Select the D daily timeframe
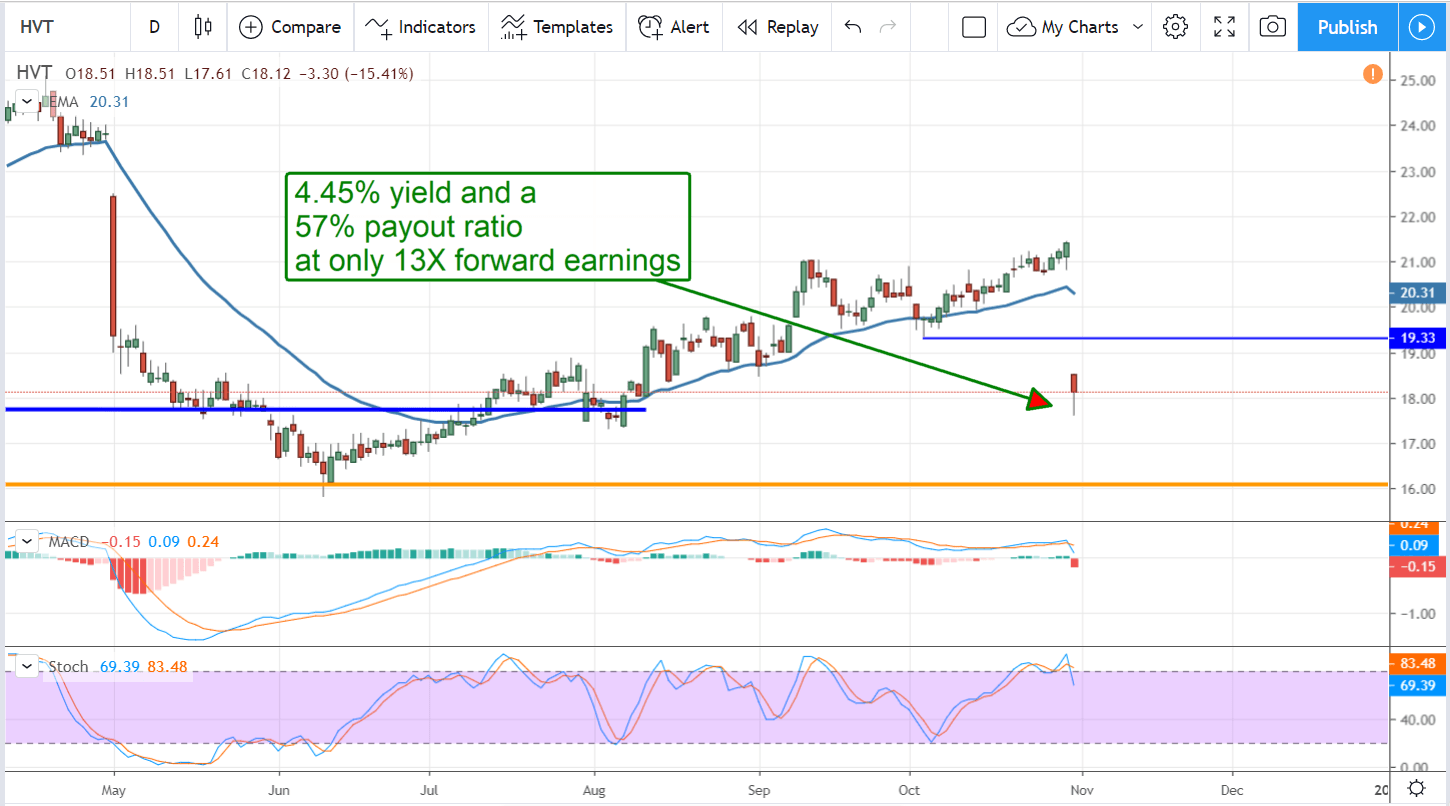 point(154,27)
